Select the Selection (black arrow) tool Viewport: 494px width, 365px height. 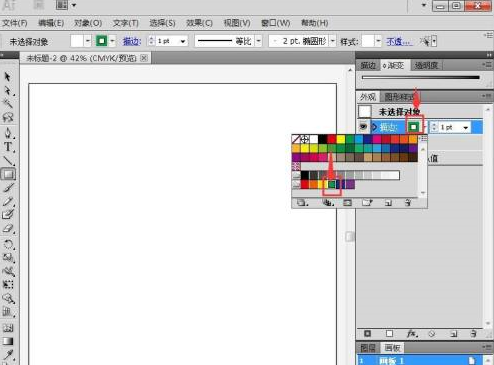8,77
